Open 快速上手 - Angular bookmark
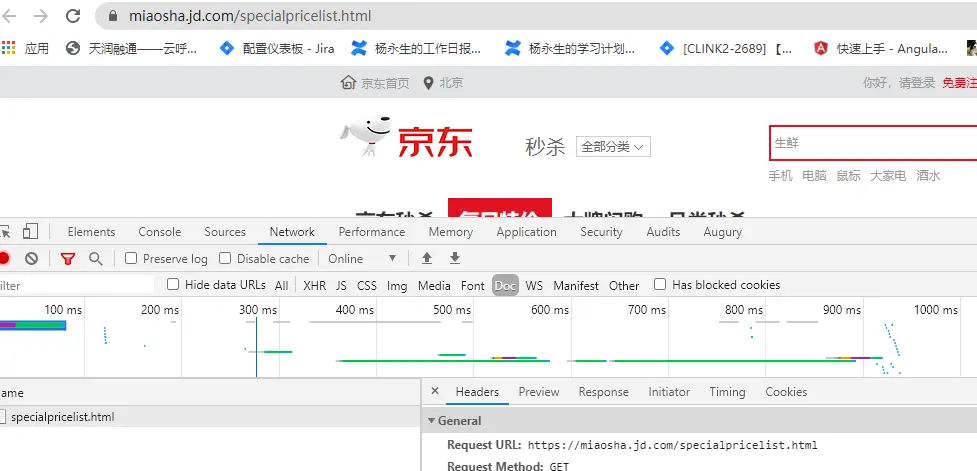This screenshot has height=471, width=977. [881, 48]
